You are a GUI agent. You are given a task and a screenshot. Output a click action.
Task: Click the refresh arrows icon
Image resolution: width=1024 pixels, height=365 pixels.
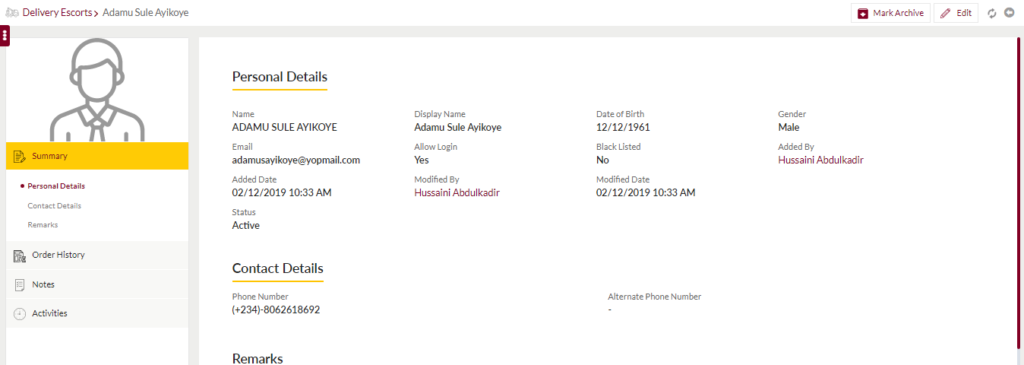coord(992,13)
